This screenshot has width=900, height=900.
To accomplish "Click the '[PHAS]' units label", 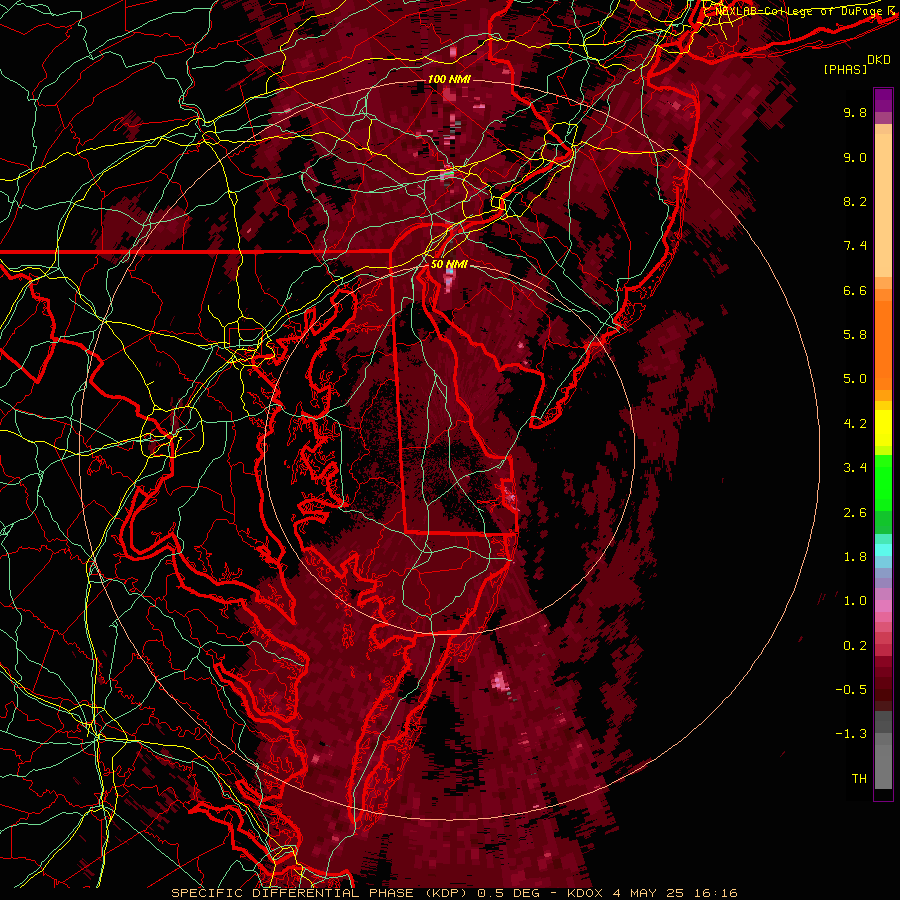I will 845,70.
